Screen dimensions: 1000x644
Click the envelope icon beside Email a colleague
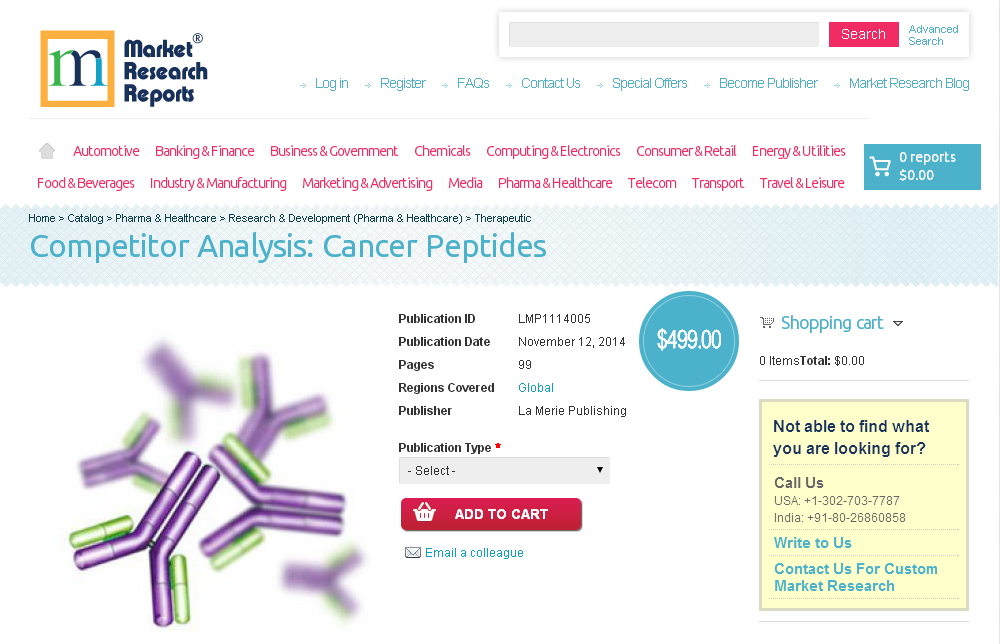(x=413, y=552)
